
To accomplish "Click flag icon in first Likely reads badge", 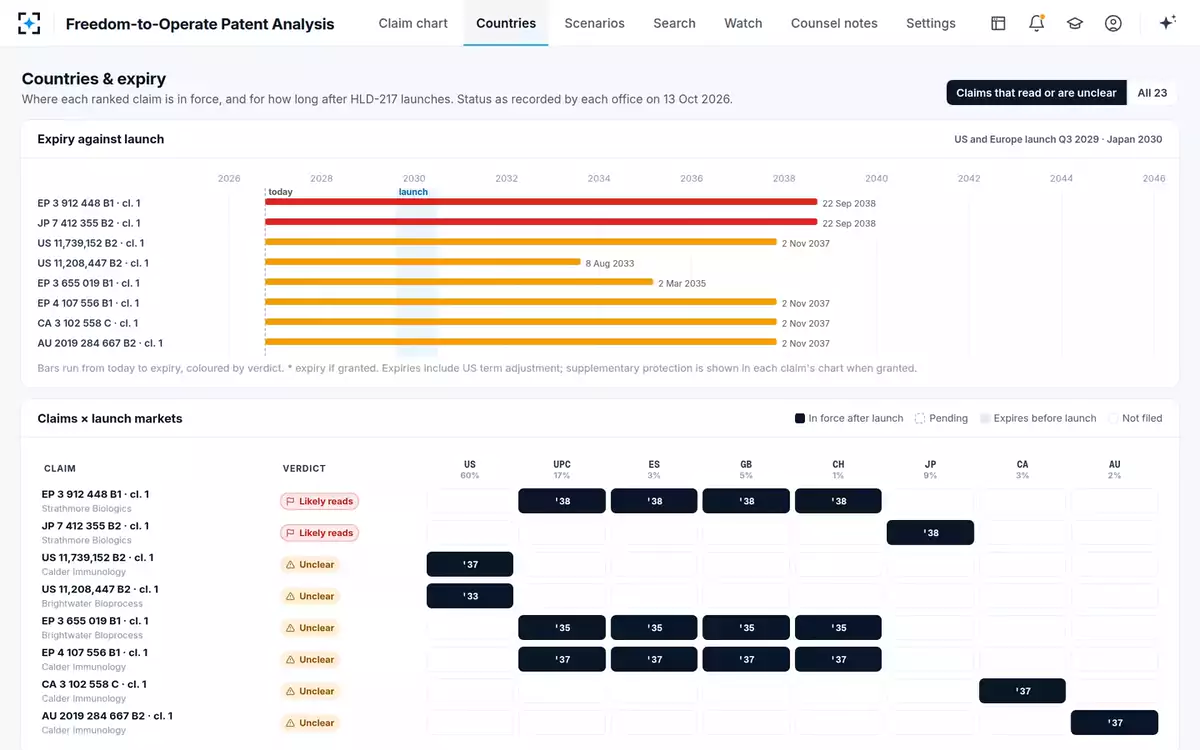I will 290,501.
